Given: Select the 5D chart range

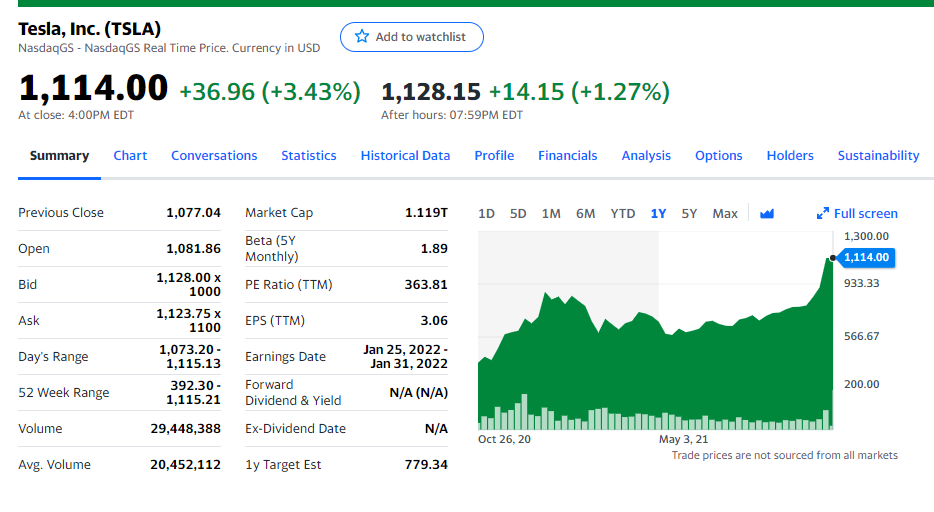Looking at the screenshot, I should [518, 213].
